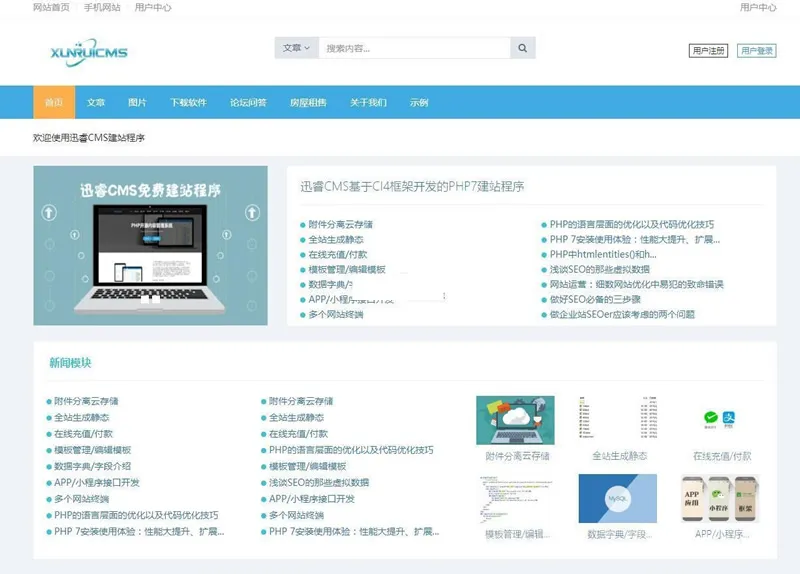Open the 浅谈SEO的那些虚拟数据 article in top list
This screenshot has height=574, width=800.
[x=599, y=269]
